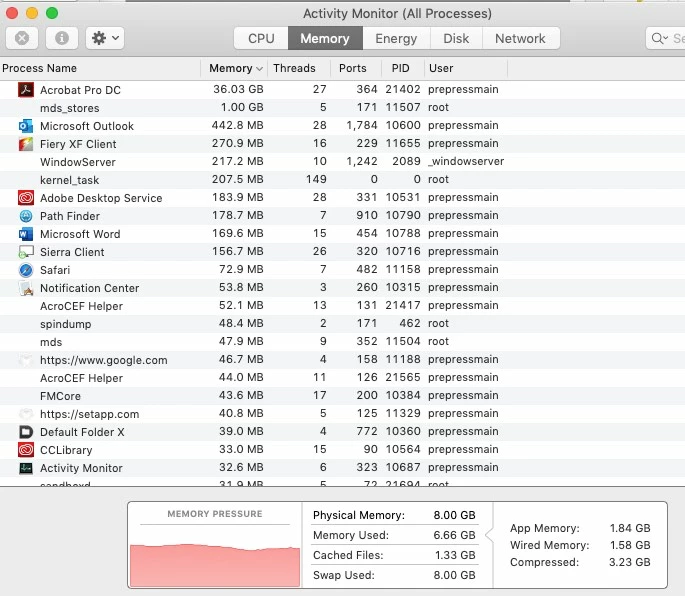Open the Network tab
This screenshot has width=685, height=596.
(520, 38)
